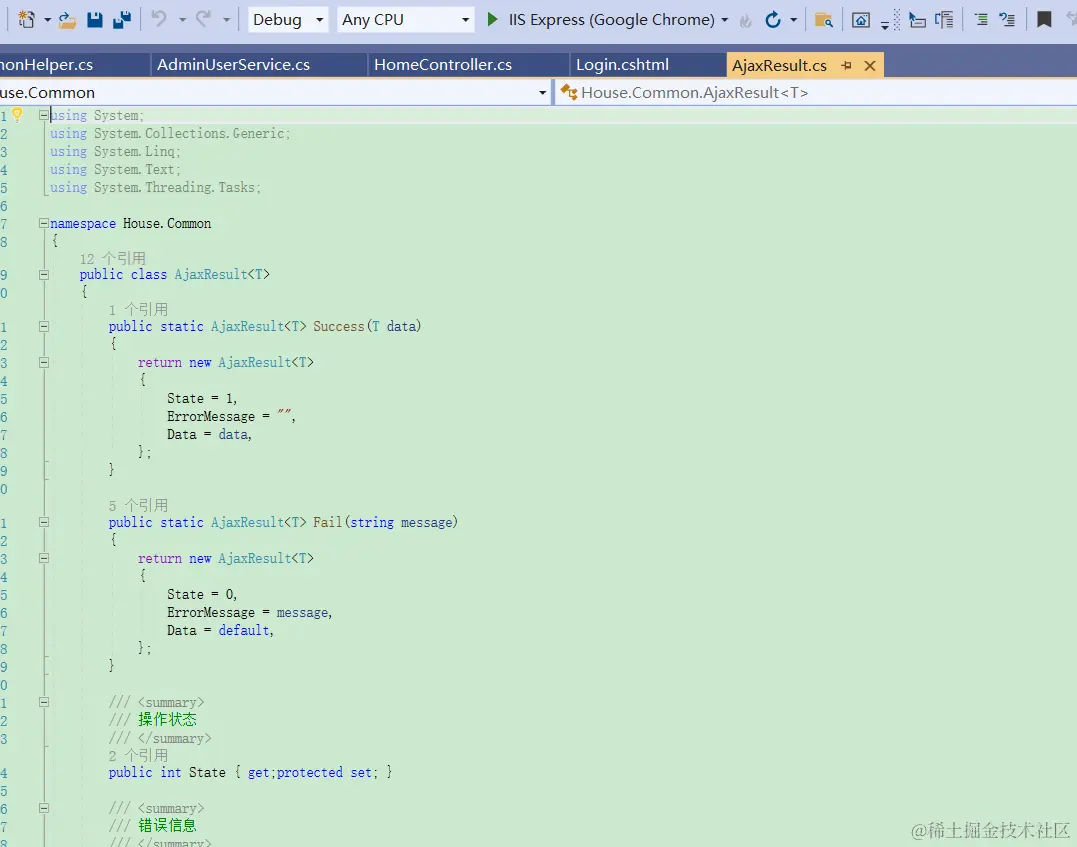Viewport: 1077px width, 847px height.
Task: Collapse the Success method block
Action: point(43,327)
